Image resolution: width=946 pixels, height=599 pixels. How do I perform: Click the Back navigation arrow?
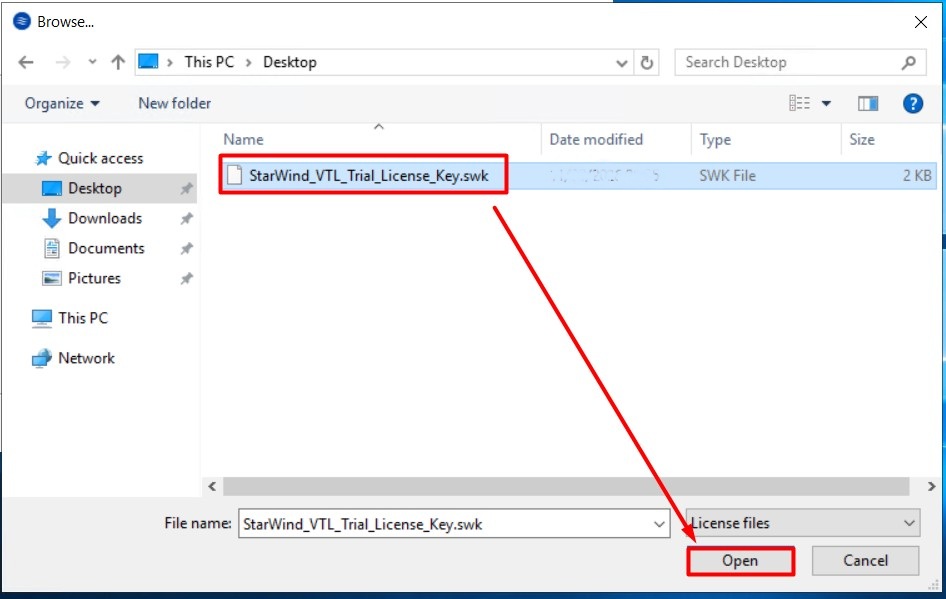point(26,62)
